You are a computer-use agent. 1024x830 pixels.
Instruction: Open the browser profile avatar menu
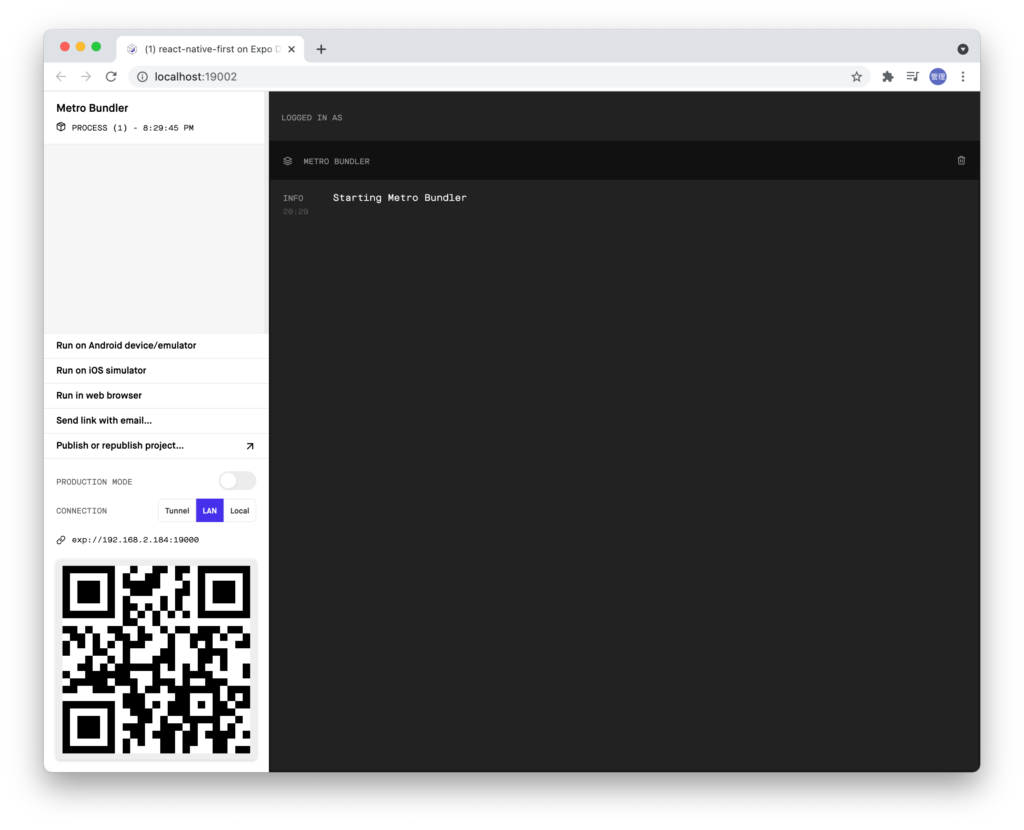pos(936,76)
